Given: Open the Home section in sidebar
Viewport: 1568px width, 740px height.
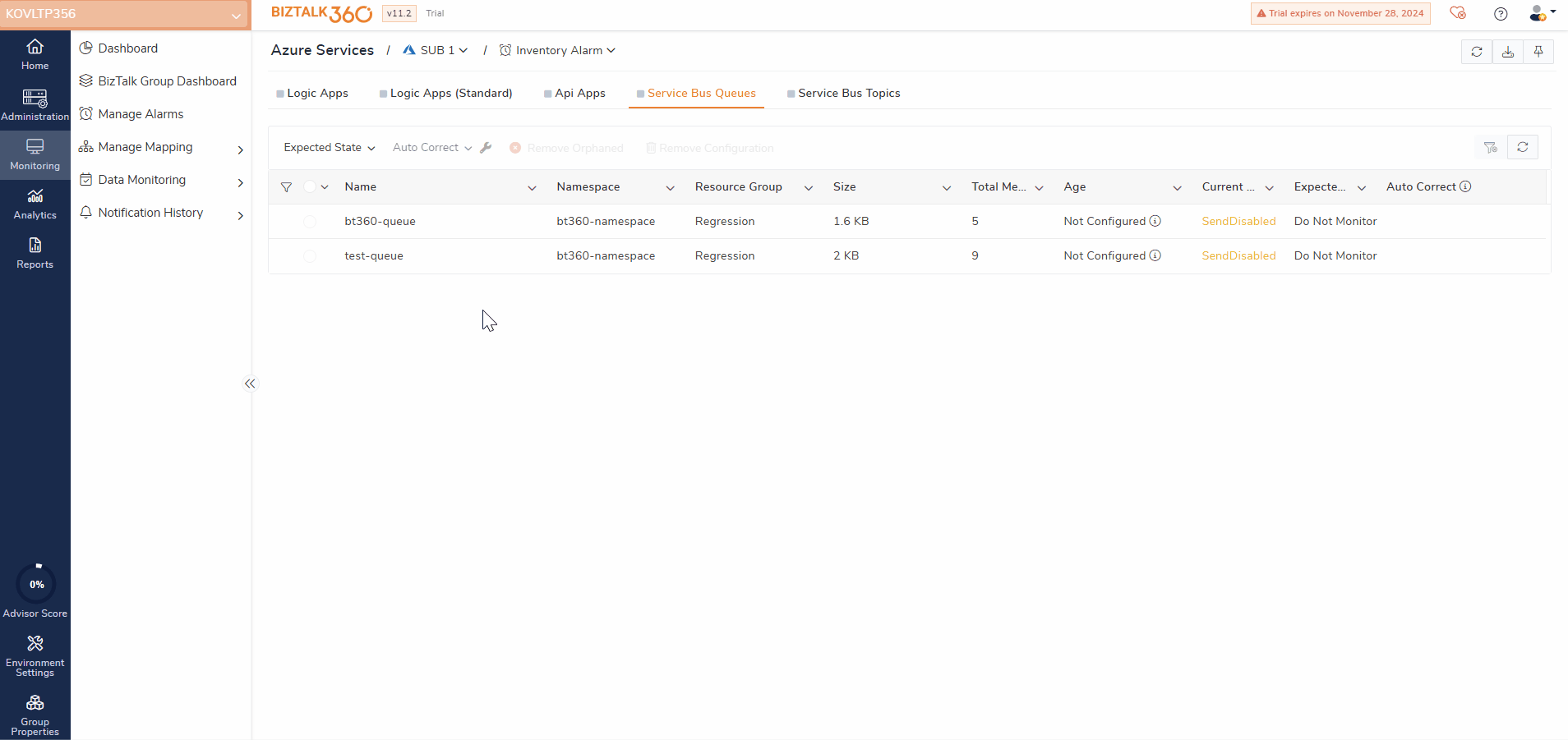Looking at the screenshot, I should [35, 54].
